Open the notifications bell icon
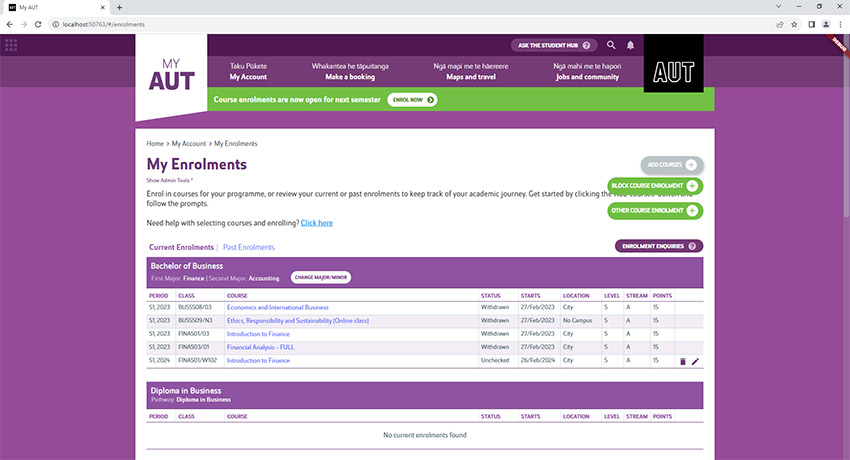850x460 pixels. coord(630,45)
